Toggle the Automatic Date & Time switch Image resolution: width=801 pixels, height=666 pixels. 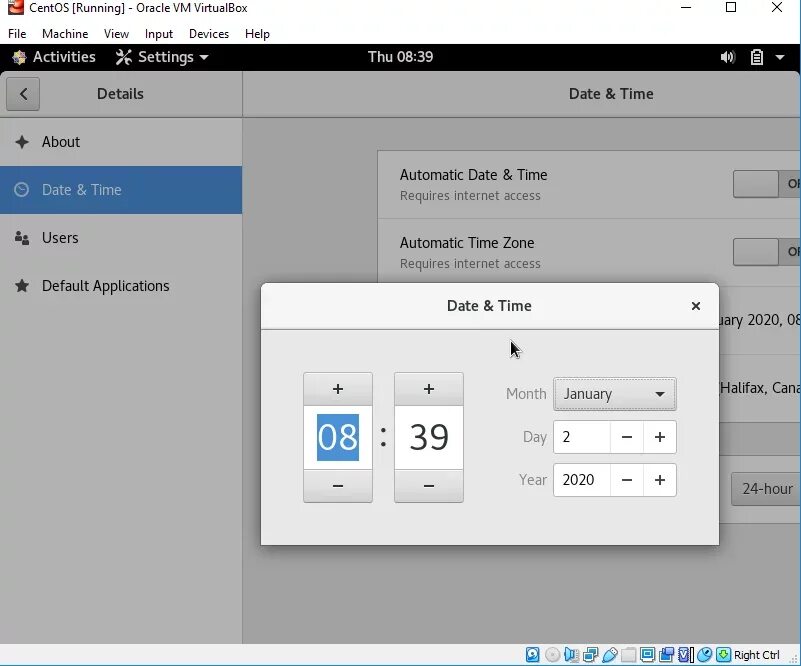click(767, 184)
